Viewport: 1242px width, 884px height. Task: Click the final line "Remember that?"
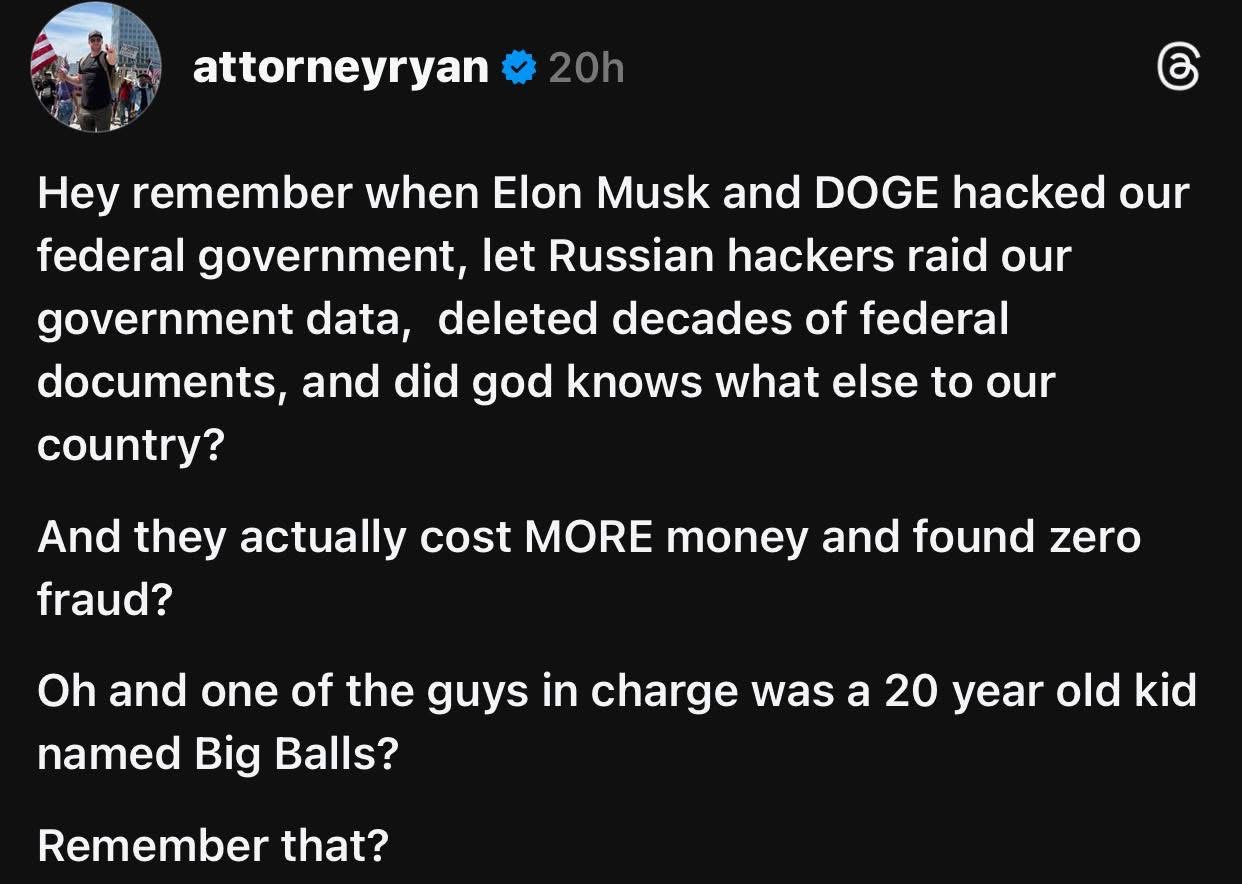[212, 845]
